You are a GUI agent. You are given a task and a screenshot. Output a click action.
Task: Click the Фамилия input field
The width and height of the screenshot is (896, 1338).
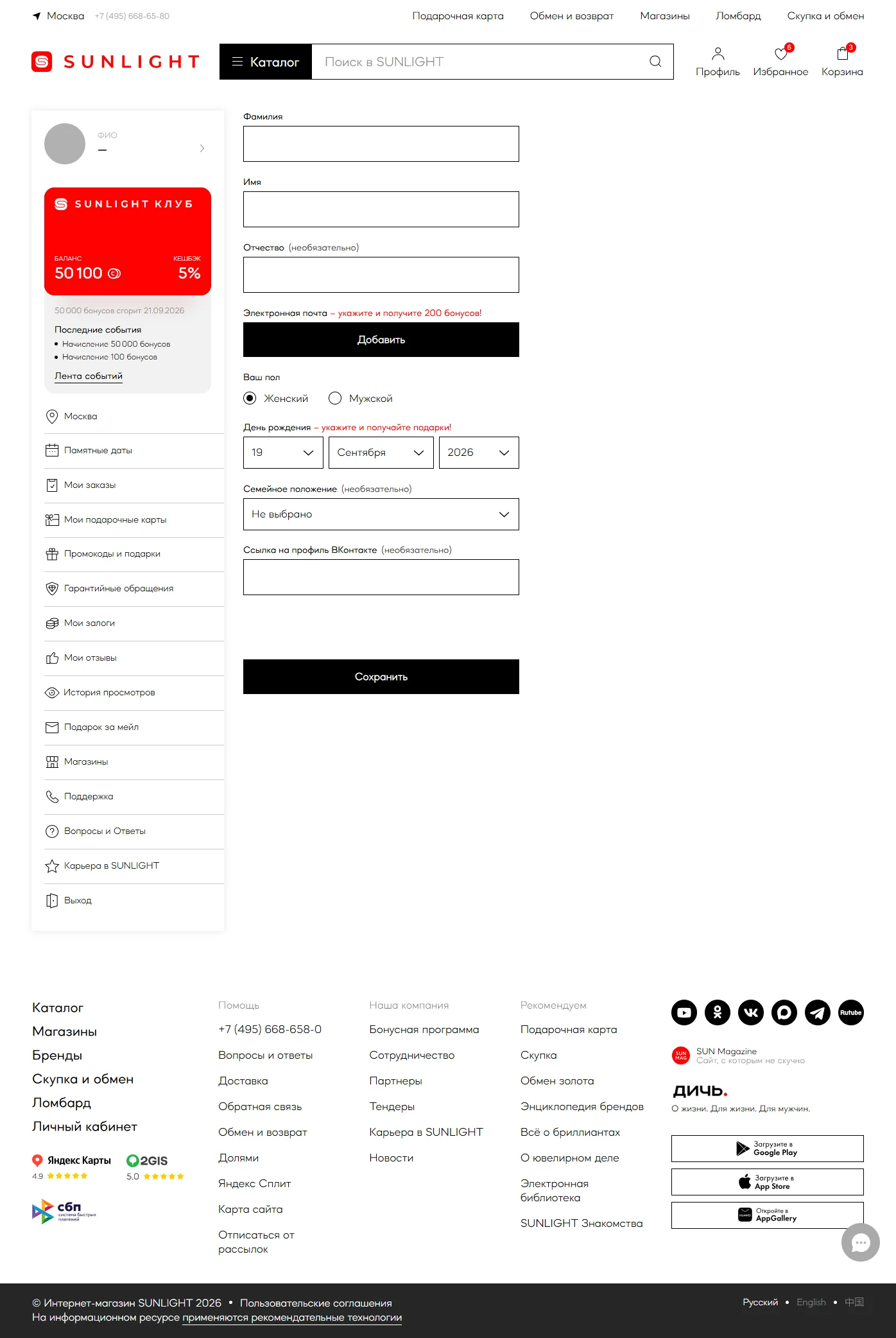click(x=381, y=144)
